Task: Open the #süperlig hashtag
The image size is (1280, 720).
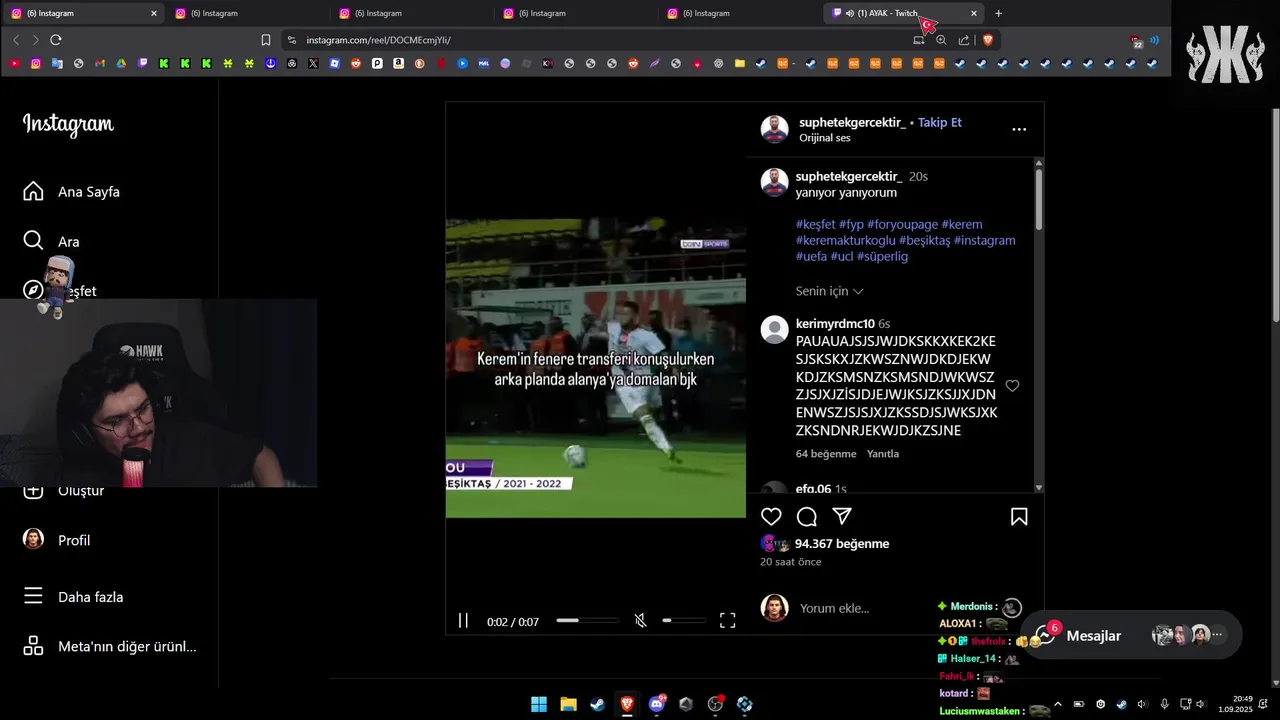Action: coord(882,256)
